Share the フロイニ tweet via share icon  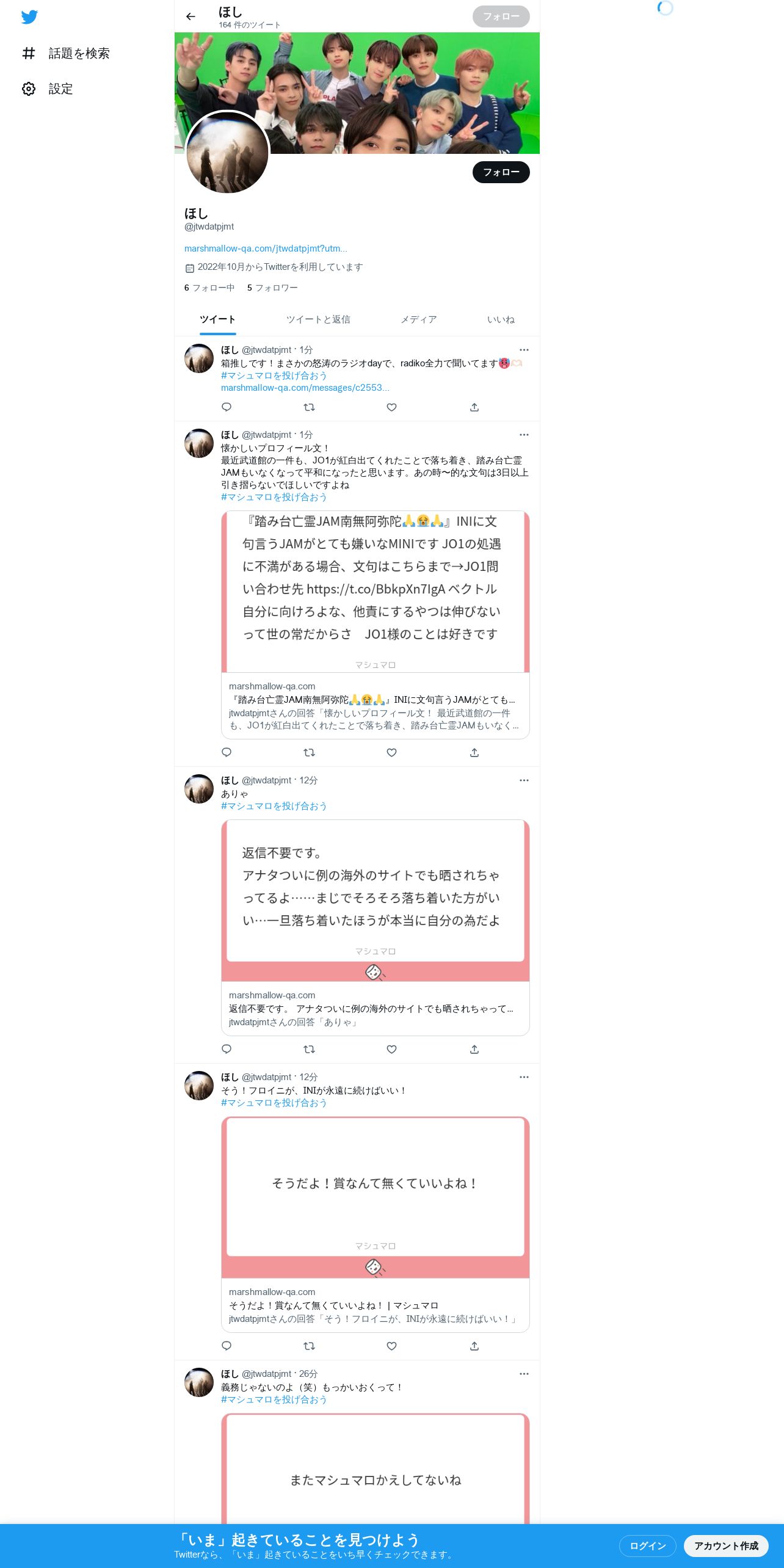[474, 1346]
